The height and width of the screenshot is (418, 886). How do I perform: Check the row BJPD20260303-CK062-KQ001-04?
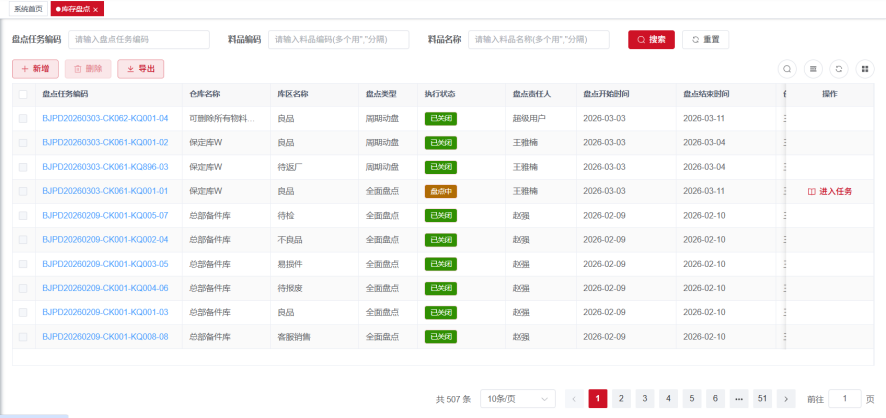[23, 119]
